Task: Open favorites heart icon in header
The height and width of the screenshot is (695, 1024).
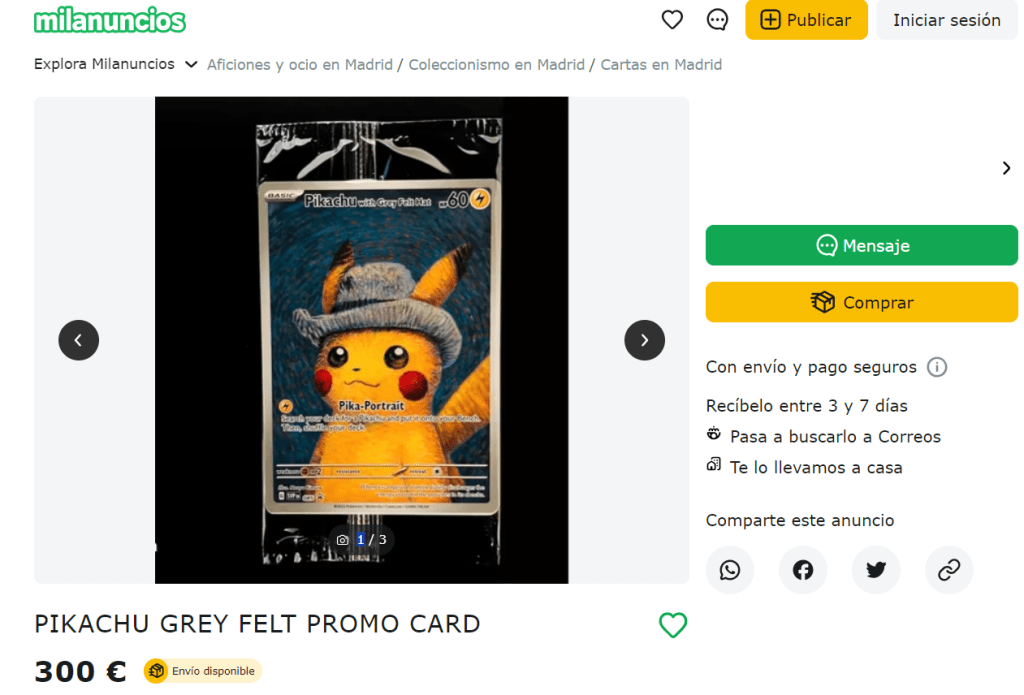Action: [672, 20]
